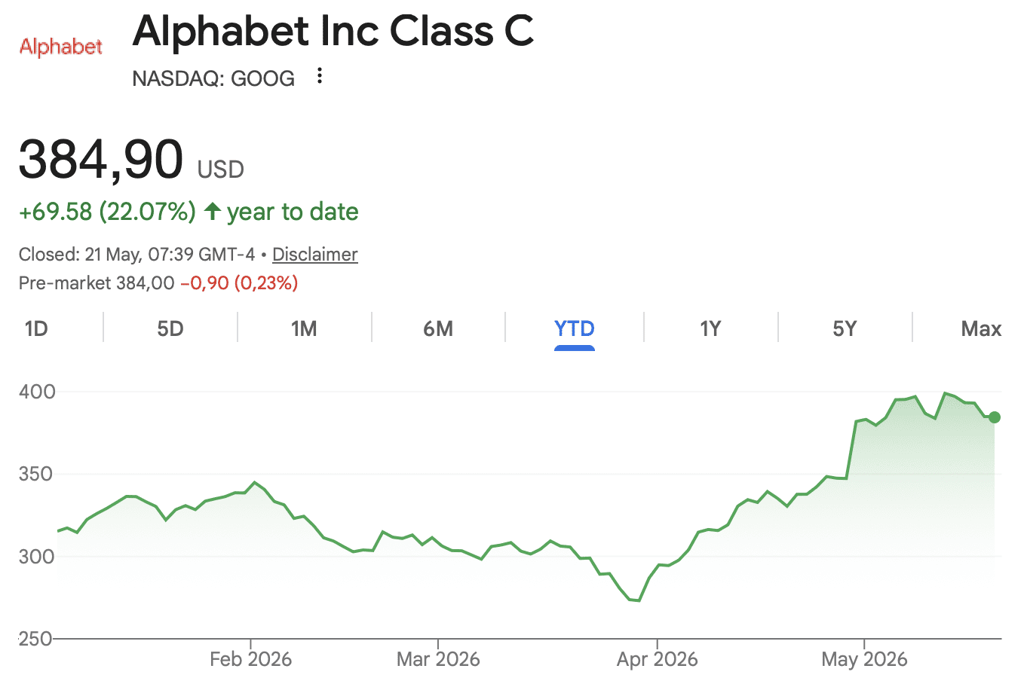This screenshot has height=684, width=1024.
Task: View the 5Y price history
Action: tap(844, 329)
